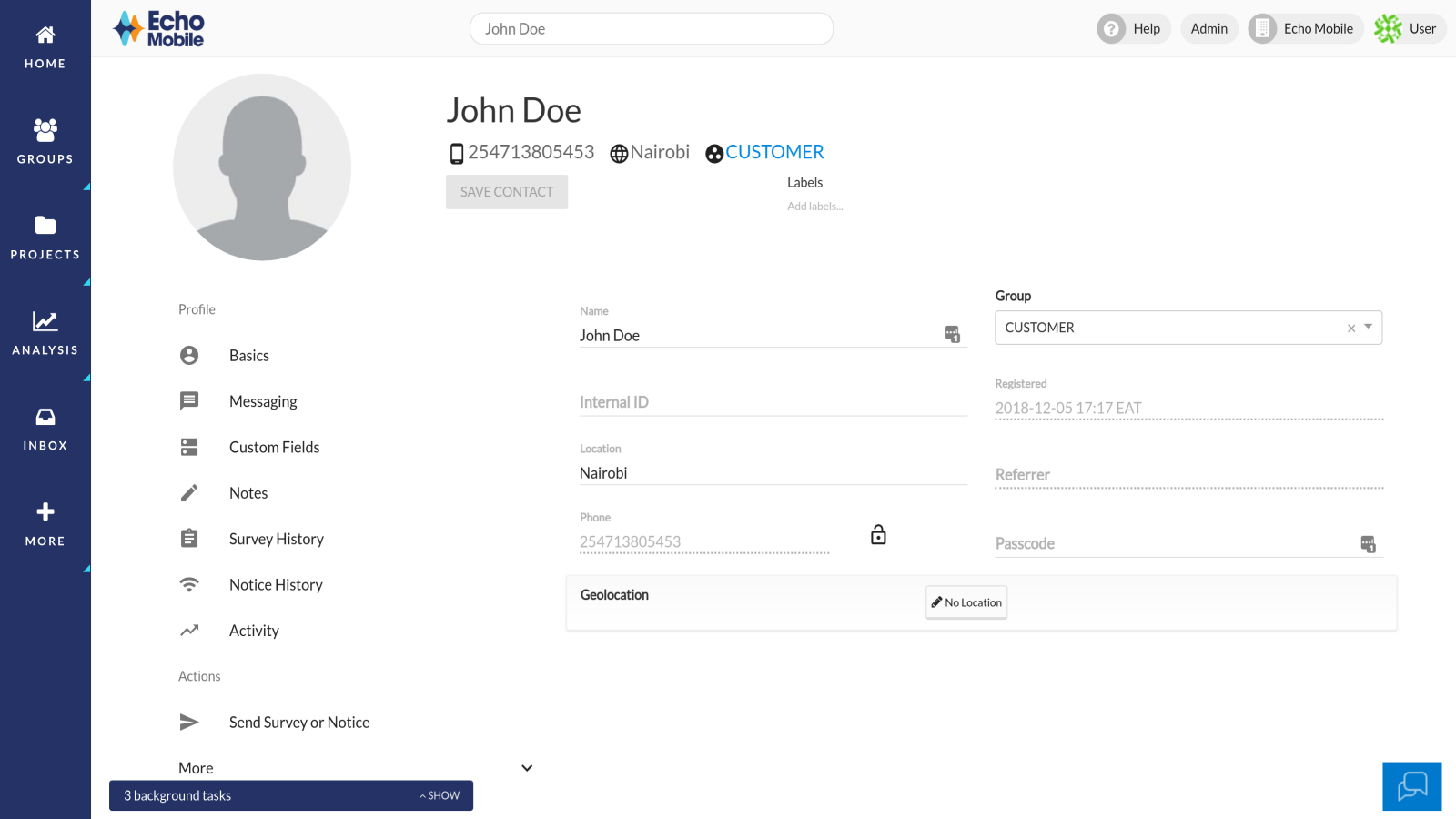Open the Send Survey or Notice action
1456x819 pixels.
coord(298,722)
